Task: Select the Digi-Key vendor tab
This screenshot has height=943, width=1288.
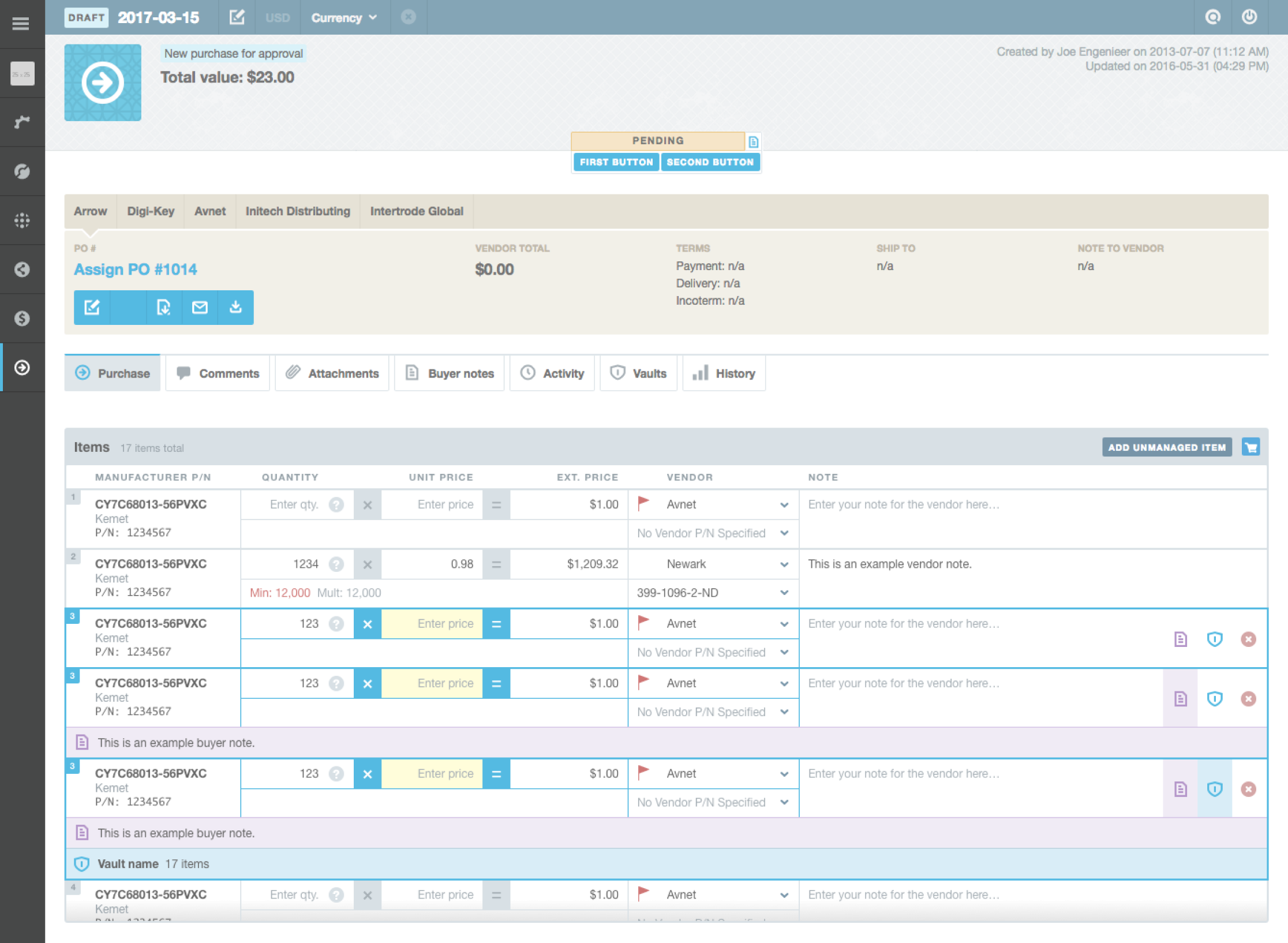Action: pyautogui.click(x=151, y=211)
